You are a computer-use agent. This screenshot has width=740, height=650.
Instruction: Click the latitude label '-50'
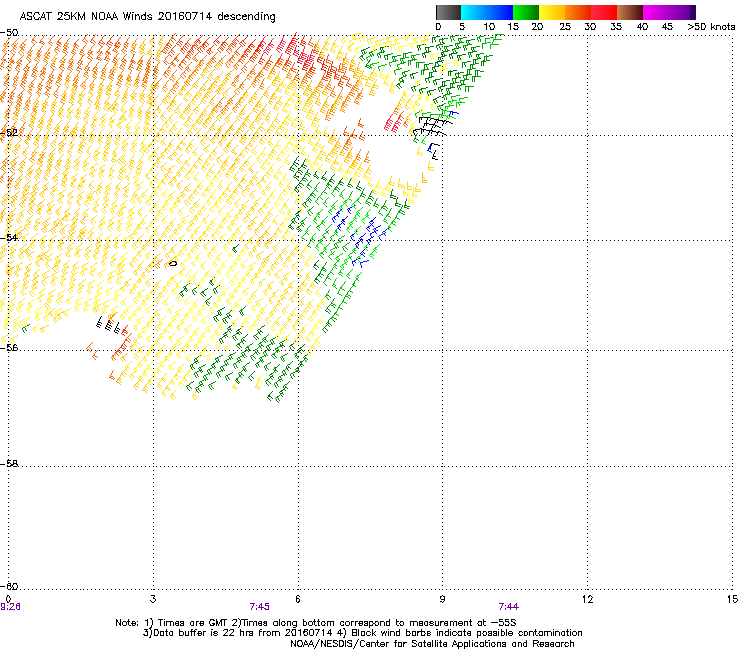pos(9,33)
